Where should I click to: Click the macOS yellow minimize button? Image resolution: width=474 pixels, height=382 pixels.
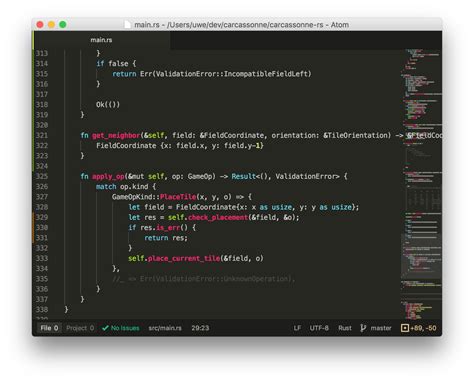click(51, 25)
